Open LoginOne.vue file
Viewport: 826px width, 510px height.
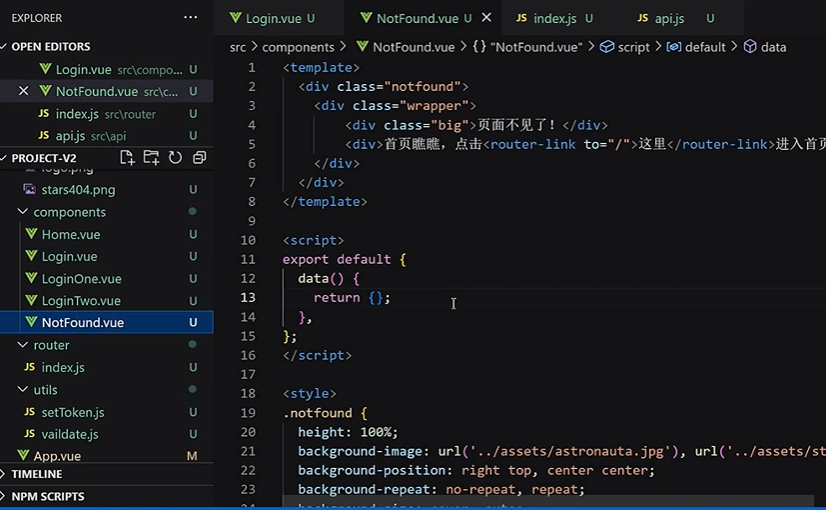coord(106,279)
